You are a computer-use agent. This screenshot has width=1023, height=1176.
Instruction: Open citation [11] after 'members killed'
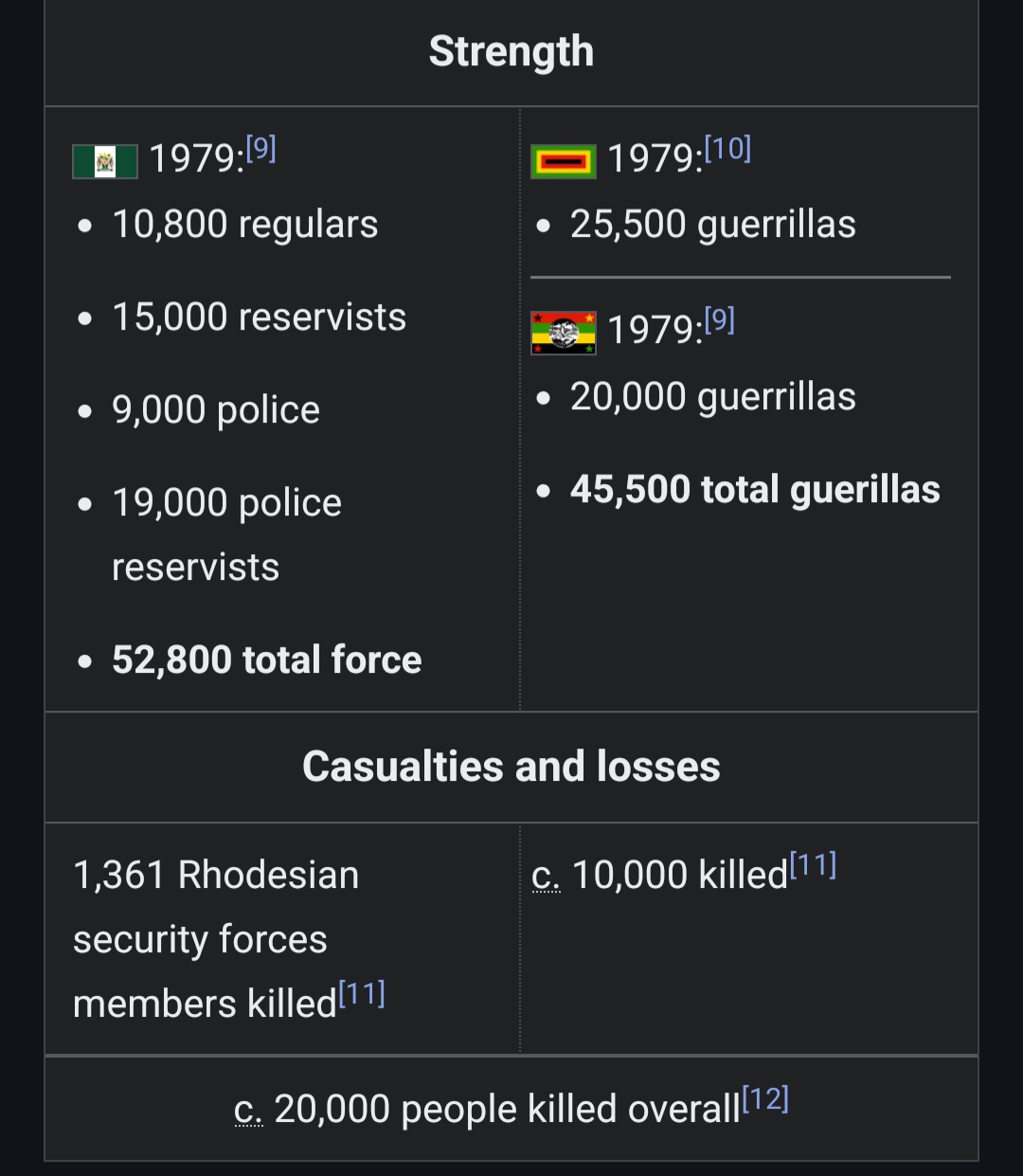pos(362,994)
